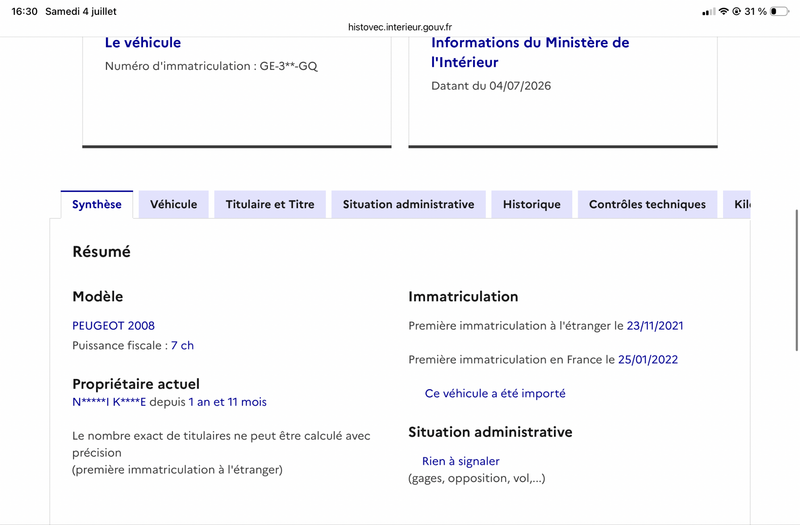Viewport: 800px width, 525px height.
Task: Tap the battery icon in status bar
Action: pos(780,11)
